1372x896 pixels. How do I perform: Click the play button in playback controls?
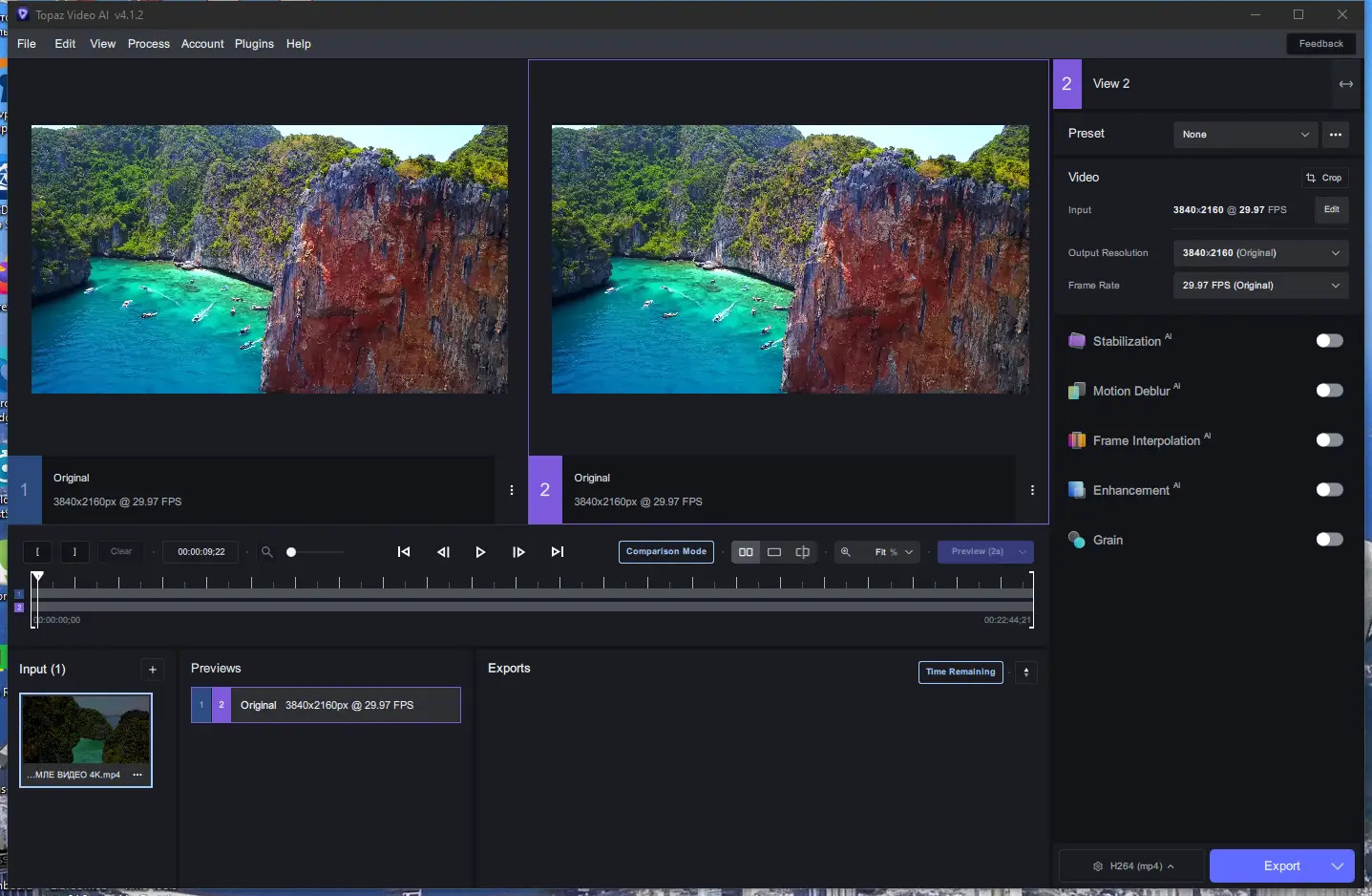(480, 552)
